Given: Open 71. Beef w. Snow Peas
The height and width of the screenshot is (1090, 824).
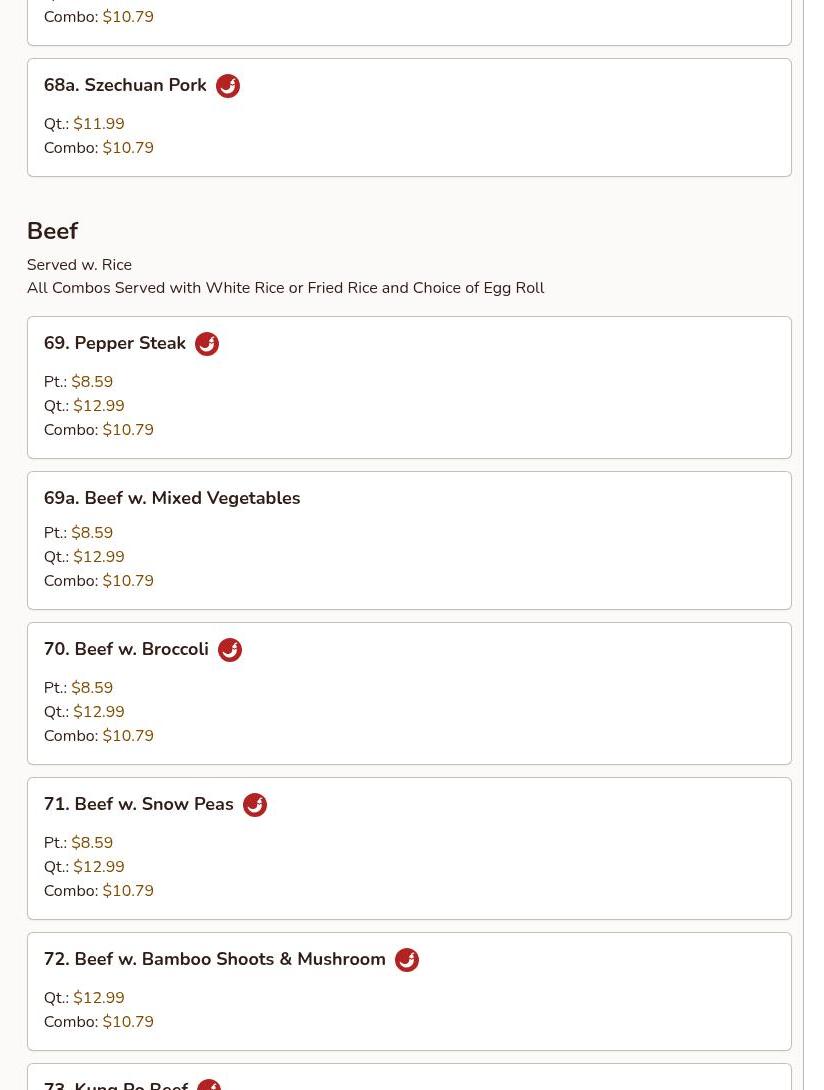Looking at the screenshot, I should coord(138,804).
